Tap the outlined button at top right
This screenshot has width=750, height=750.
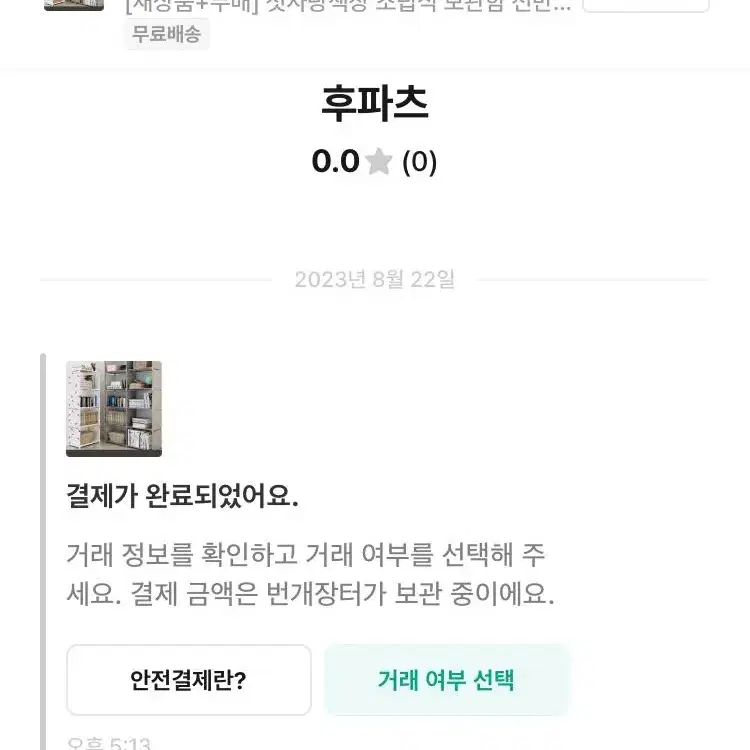click(x=646, y=5)
